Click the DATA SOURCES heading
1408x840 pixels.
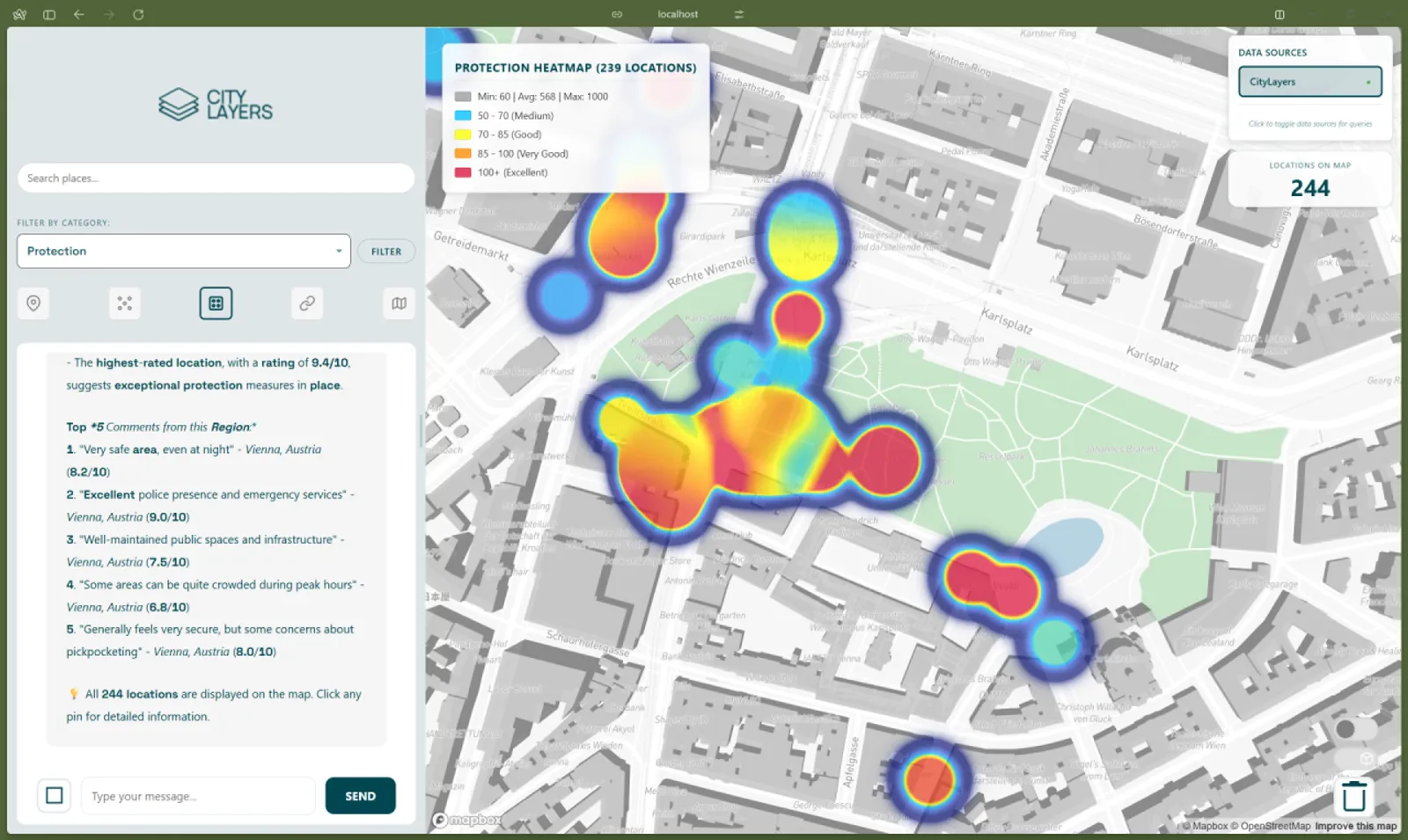[x=1272, y=53]
